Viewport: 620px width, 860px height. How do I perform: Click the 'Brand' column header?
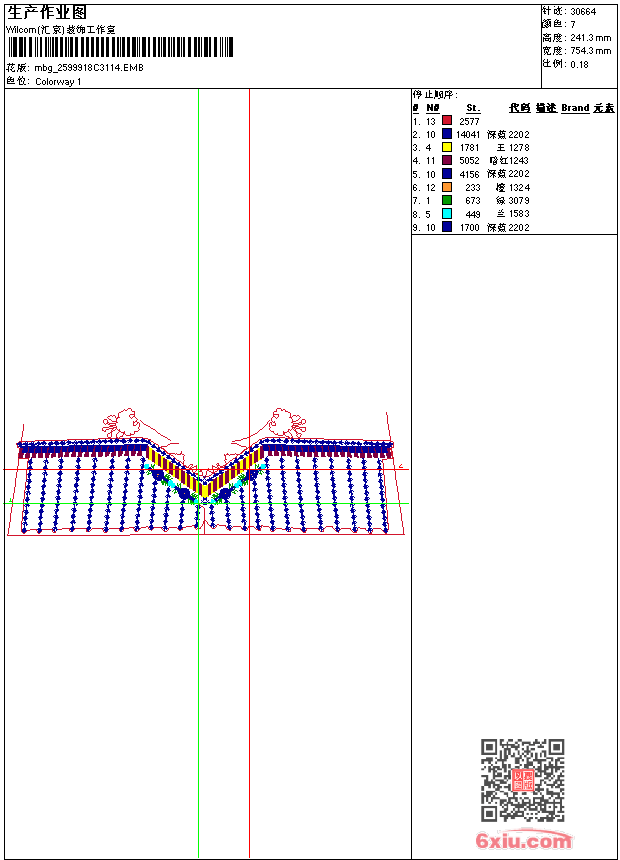coord(575,108)
